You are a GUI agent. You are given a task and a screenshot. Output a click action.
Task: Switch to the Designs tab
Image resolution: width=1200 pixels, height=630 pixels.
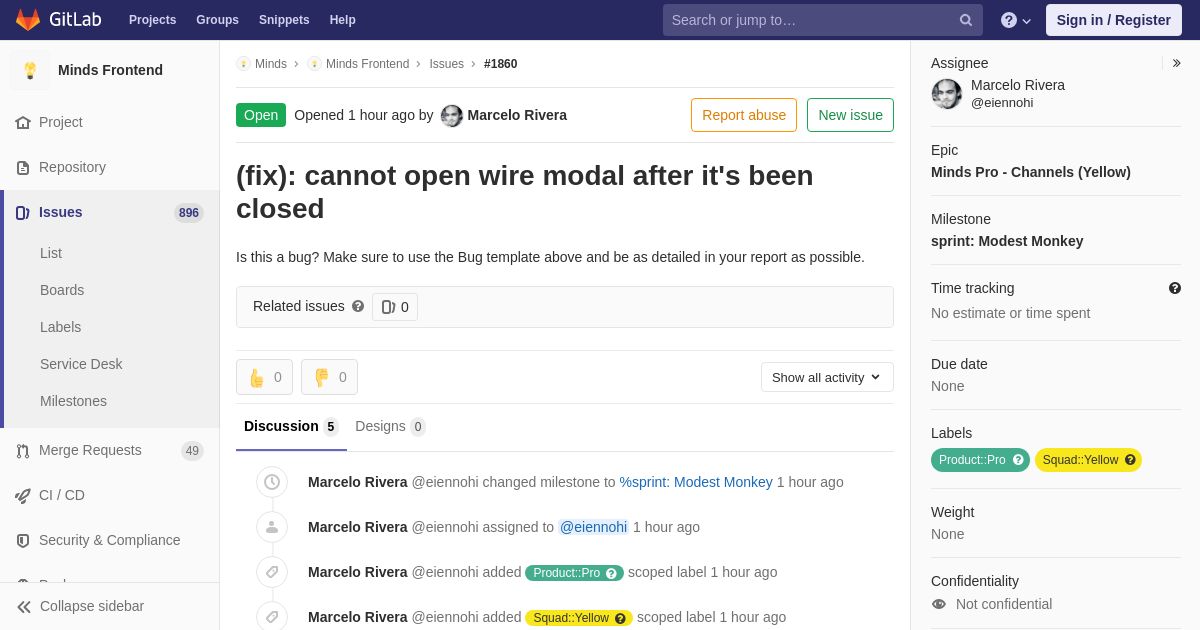tap(390, 426)
